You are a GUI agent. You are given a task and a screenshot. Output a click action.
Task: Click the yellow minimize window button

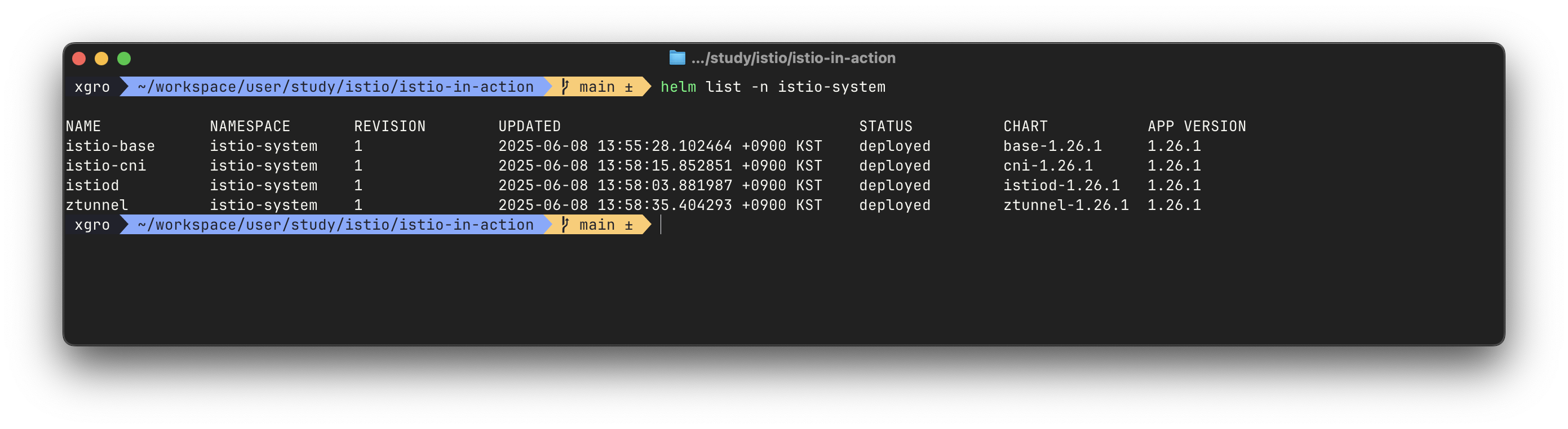coord(101,59)
